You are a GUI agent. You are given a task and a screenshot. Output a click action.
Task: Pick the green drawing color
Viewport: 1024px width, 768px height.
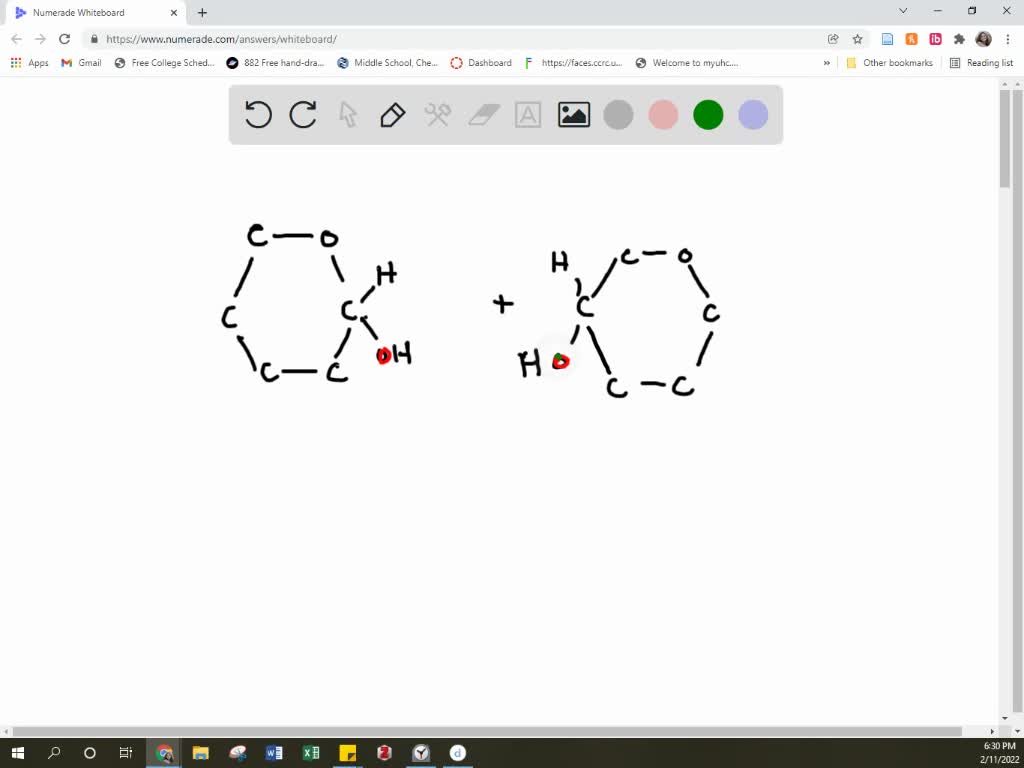point(707,114)
